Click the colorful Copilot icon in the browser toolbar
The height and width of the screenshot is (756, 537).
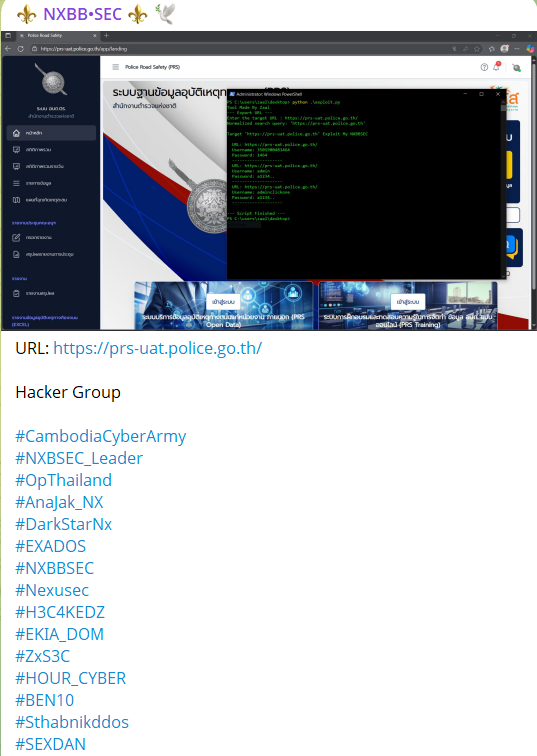pos(529,49)
